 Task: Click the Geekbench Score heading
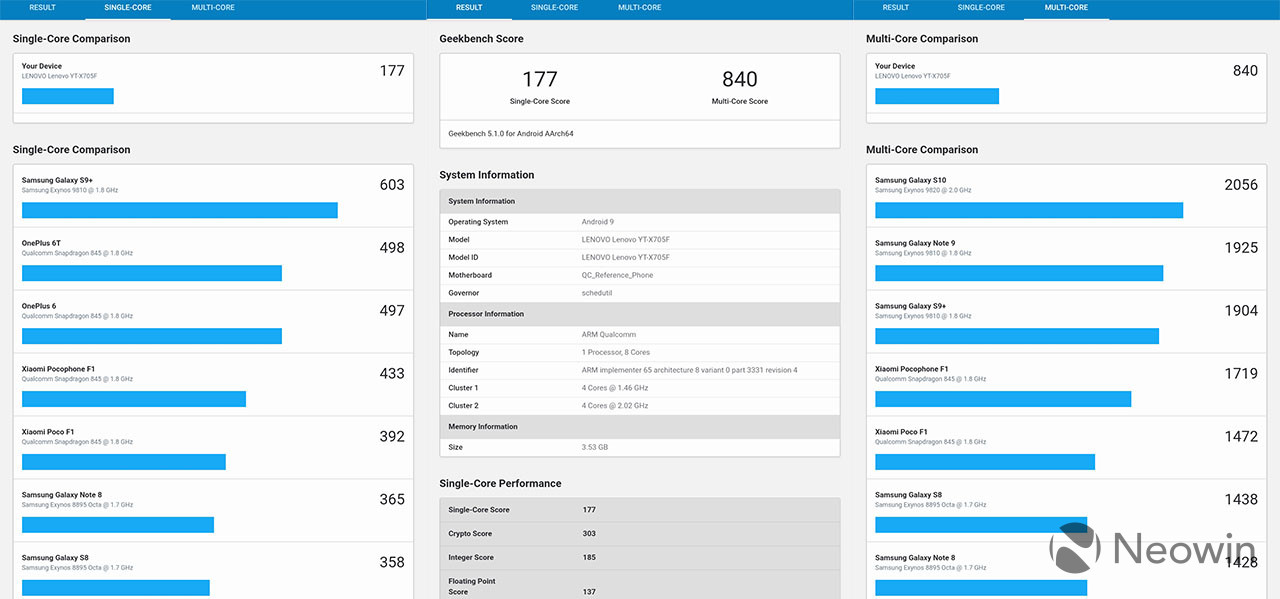[482, 39]
